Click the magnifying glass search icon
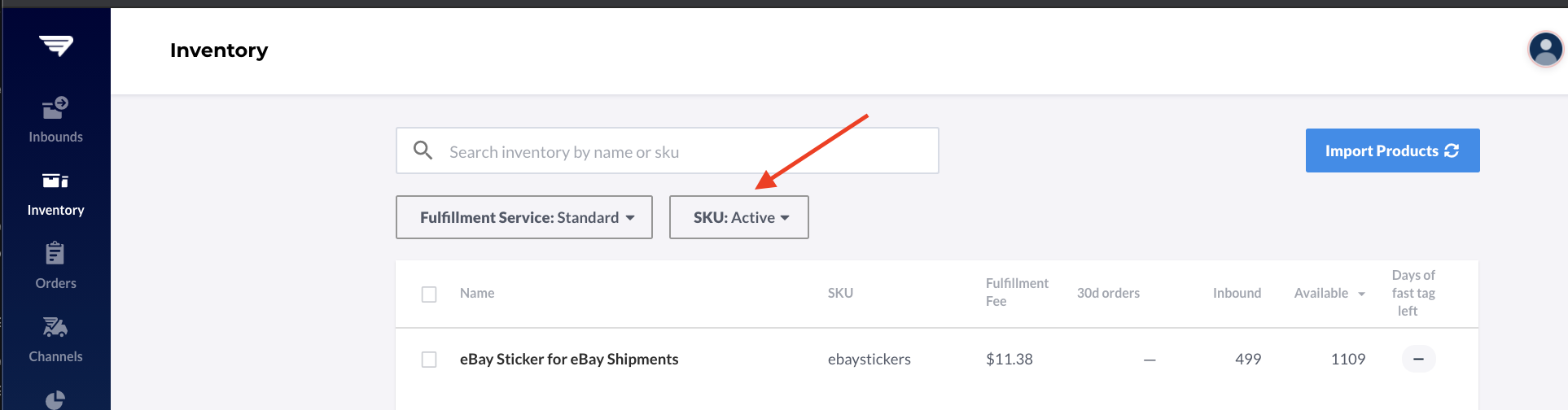1568x410 pixels. (x=423, y=150)
